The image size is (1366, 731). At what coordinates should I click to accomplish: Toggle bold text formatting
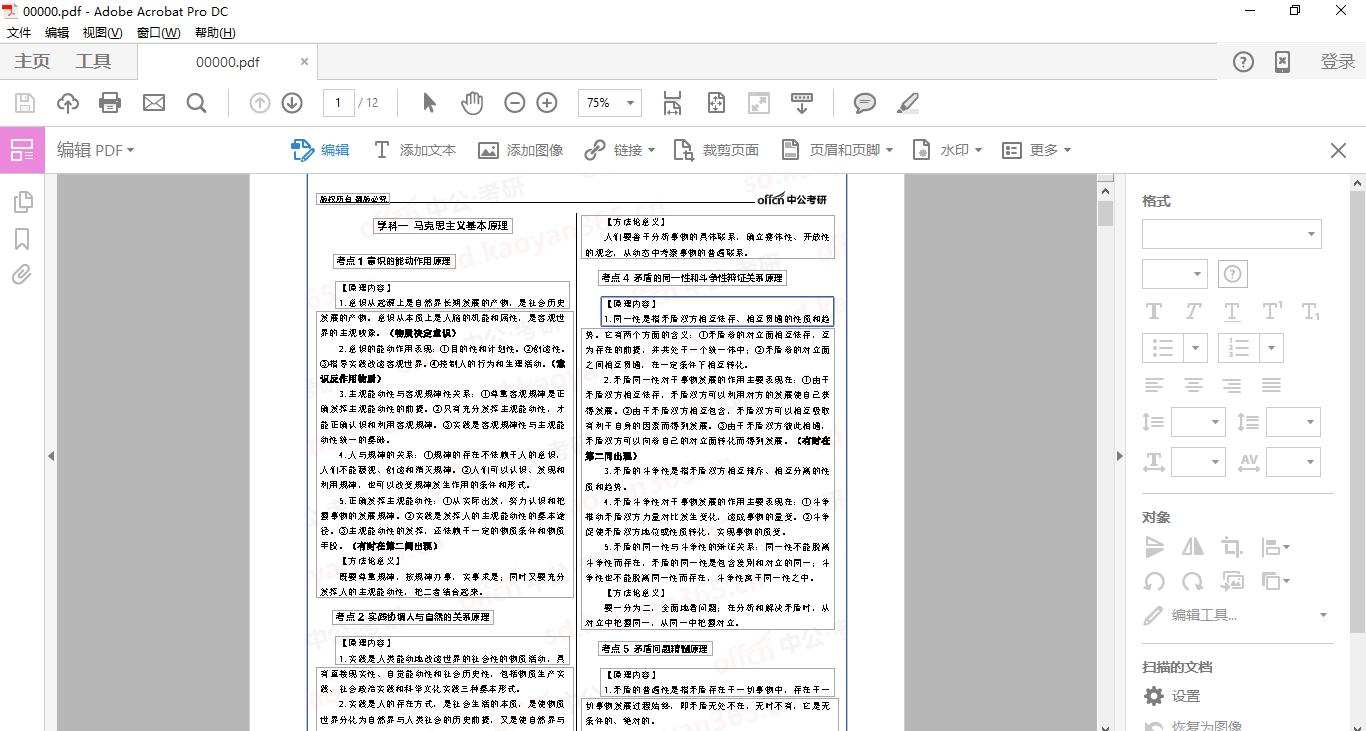click(x=1153, y=311)
